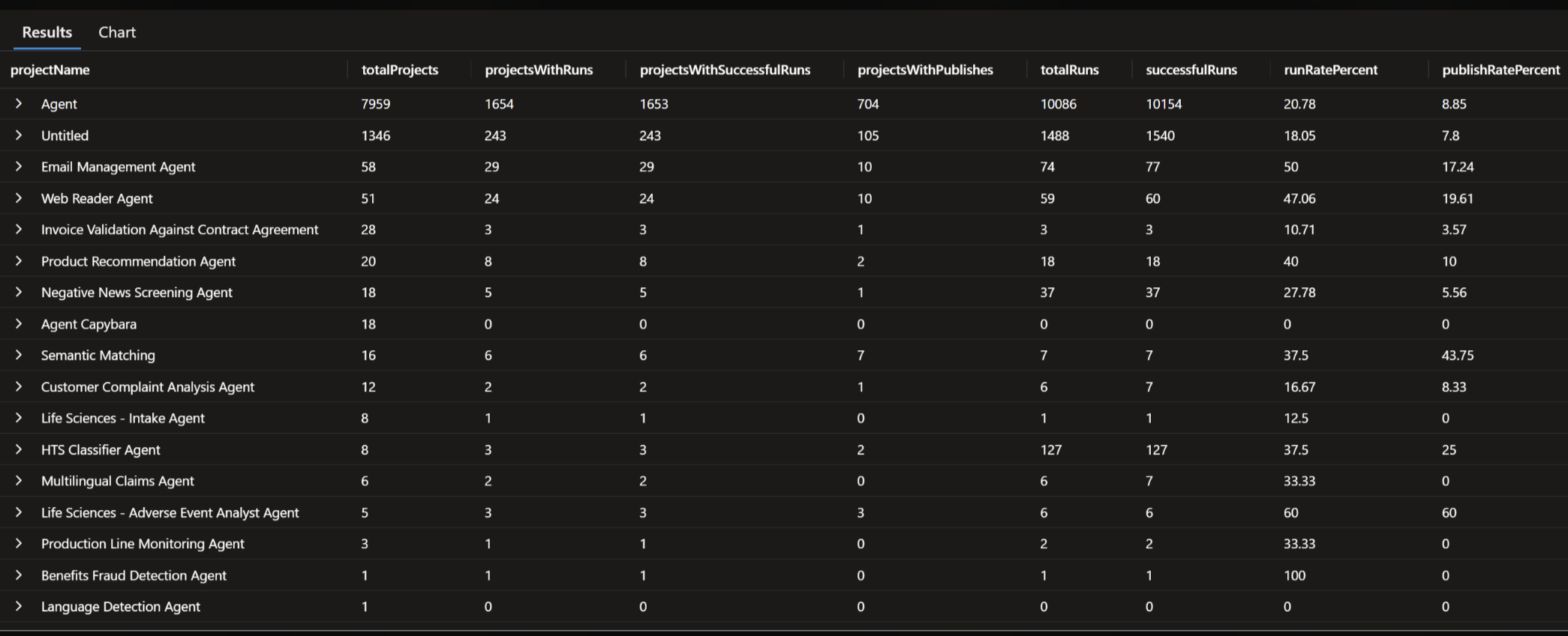The image size is (1568, 636).
Task: Expand the Language Detection Agent row
Action: tap(19, 606)
